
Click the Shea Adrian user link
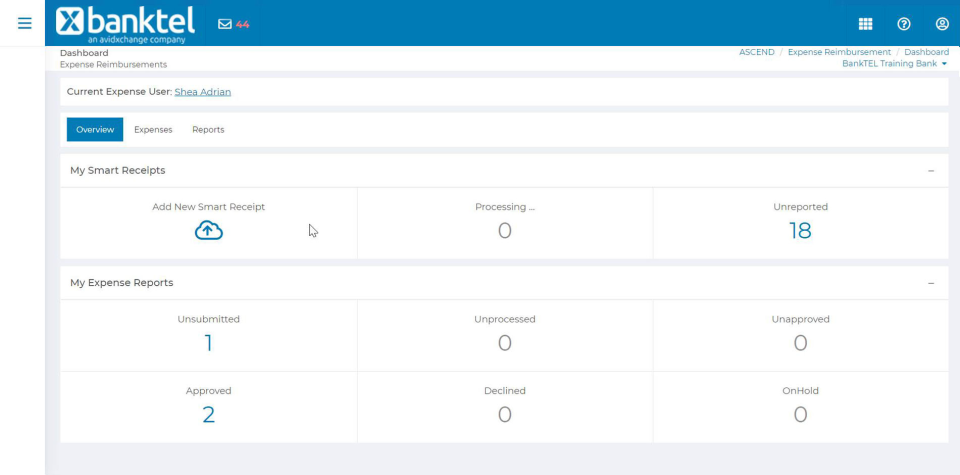[x=203, y=92]
